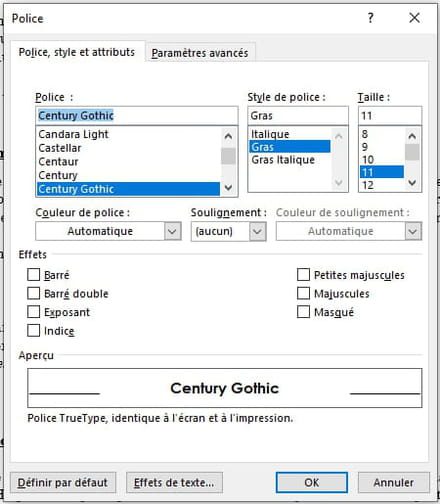Select Gras Italique in style list
The height and width of the screenshot is (504, 440).
point(283,160)
